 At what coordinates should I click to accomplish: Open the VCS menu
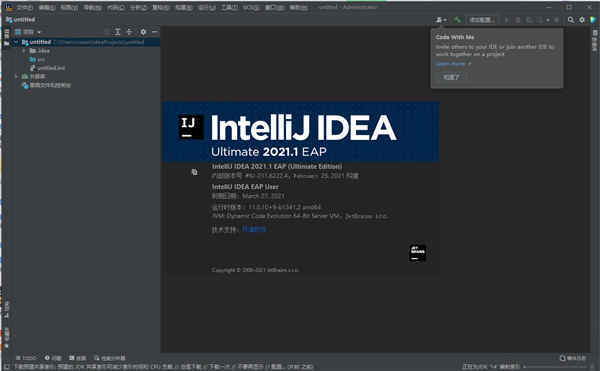251,7
